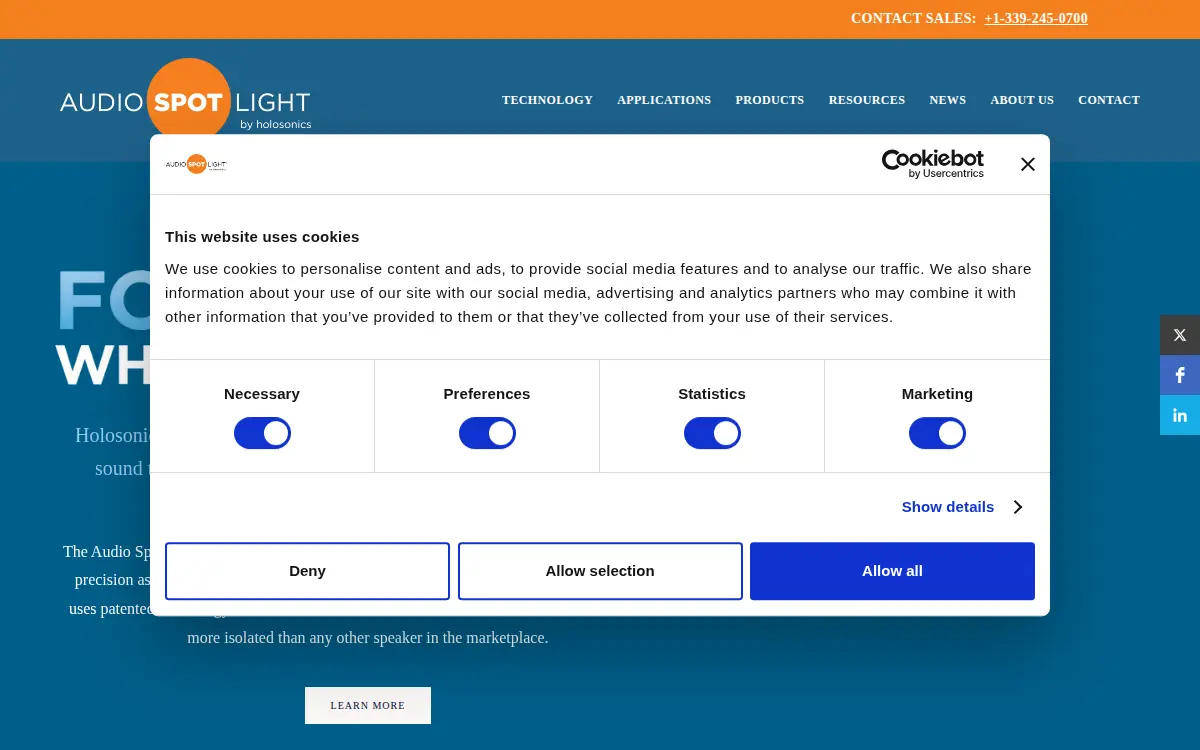Open Facebook share icon
Viewport: 1200px width, 750px height.
point(1180,375)
